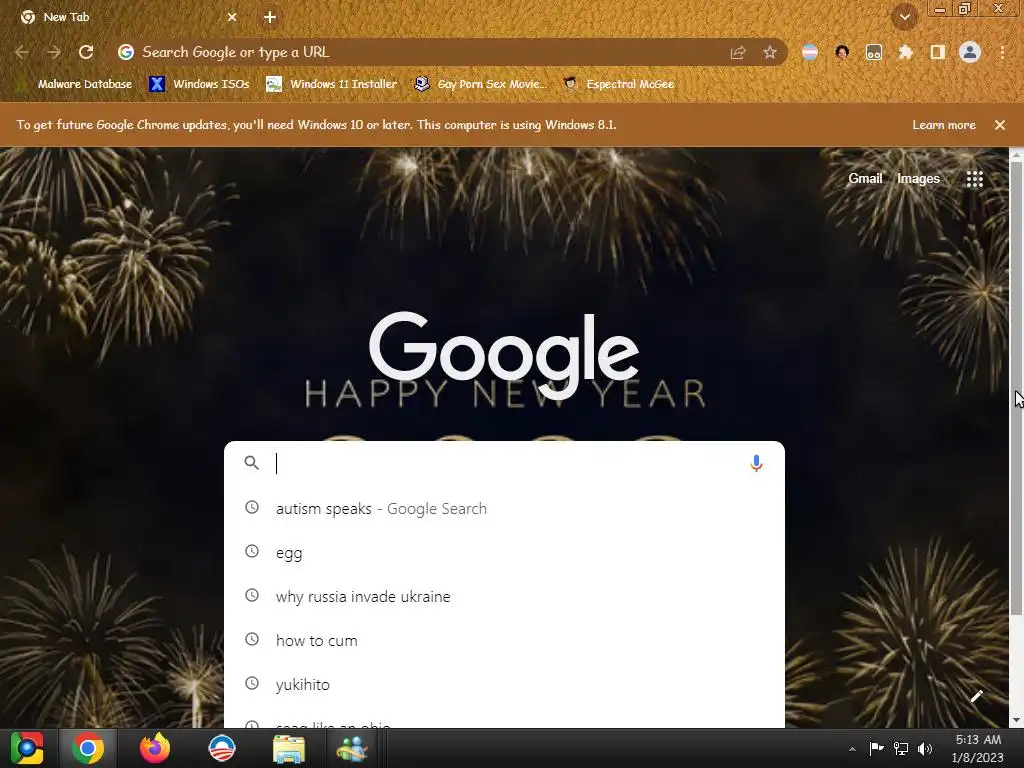Click the customize page pencil icon
Viewport: 1024px width, 768px height.
click(x=976, y=696)
